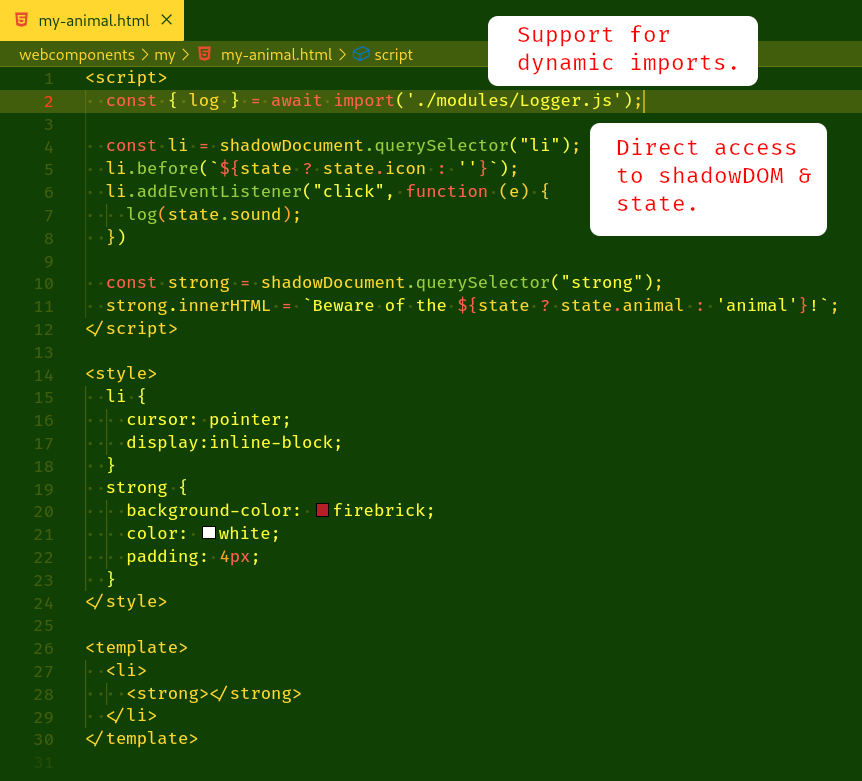Click line number 26 in gutter
The width and height of the screenshot is (862, 781).
(43, 649)
